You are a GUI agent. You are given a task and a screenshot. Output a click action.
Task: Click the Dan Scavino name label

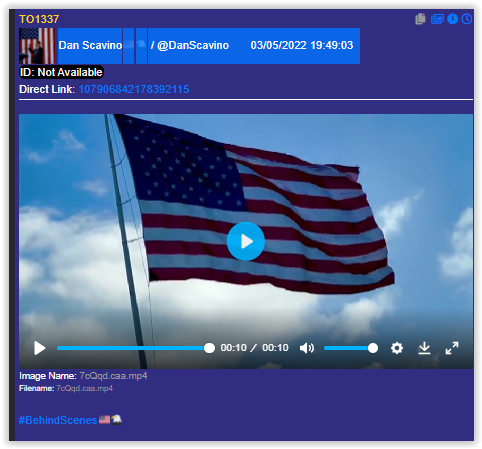pyautogui.click(x=90, y=45)
